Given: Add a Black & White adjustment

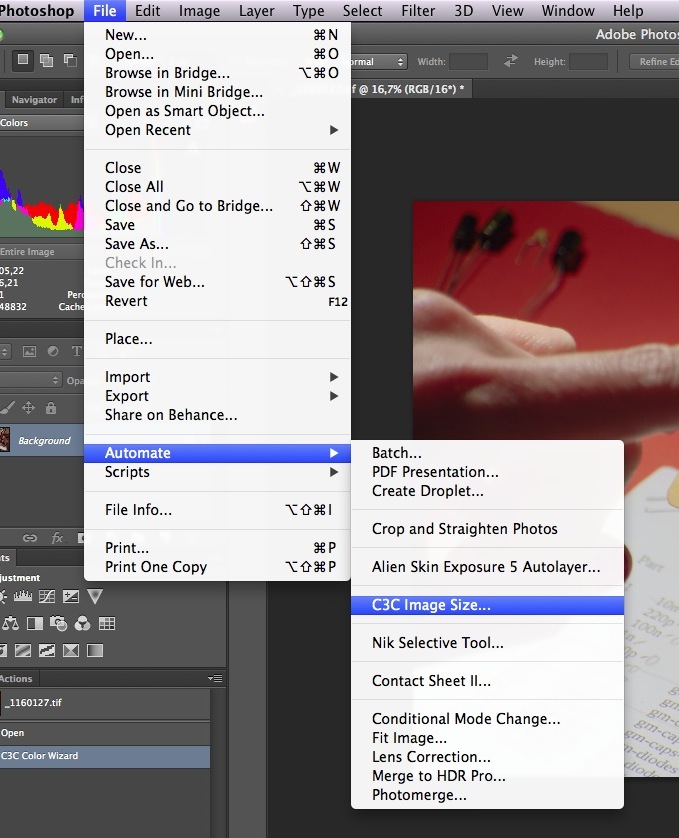Looking at the screenshot, I should (35, 623).
